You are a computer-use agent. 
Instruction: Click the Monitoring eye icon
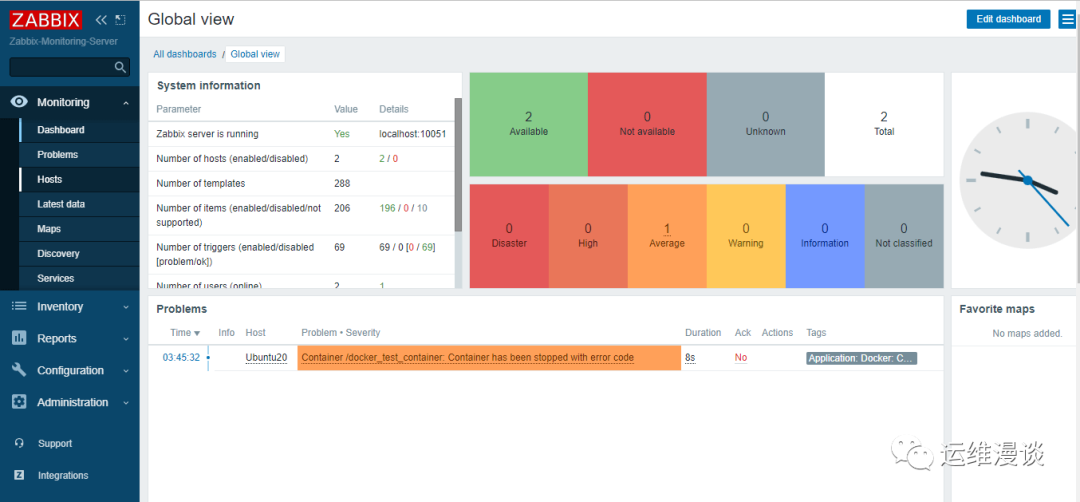click(19, 102)
